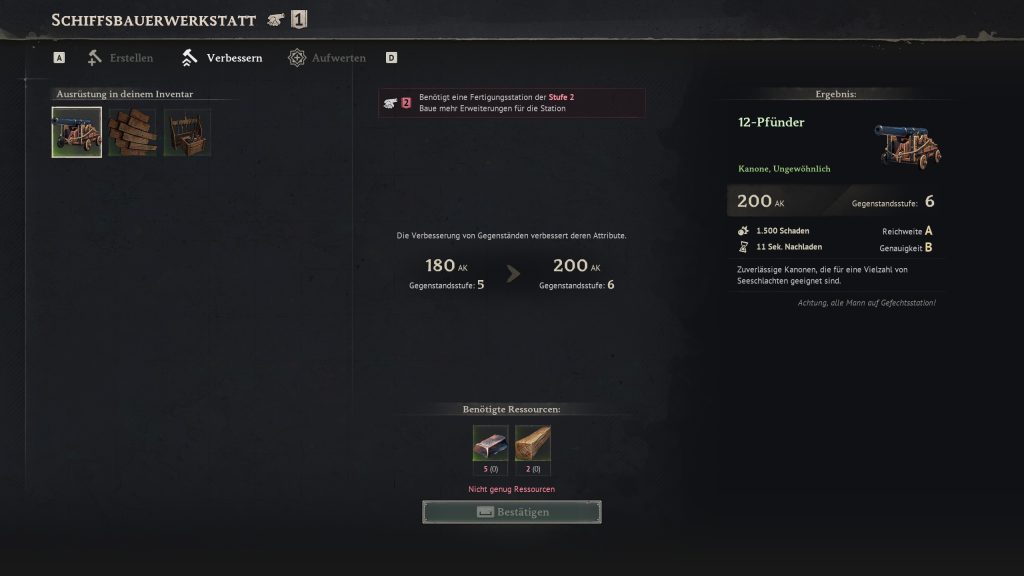
Task: Click the D key hint icon
Action: coord(391,58)
